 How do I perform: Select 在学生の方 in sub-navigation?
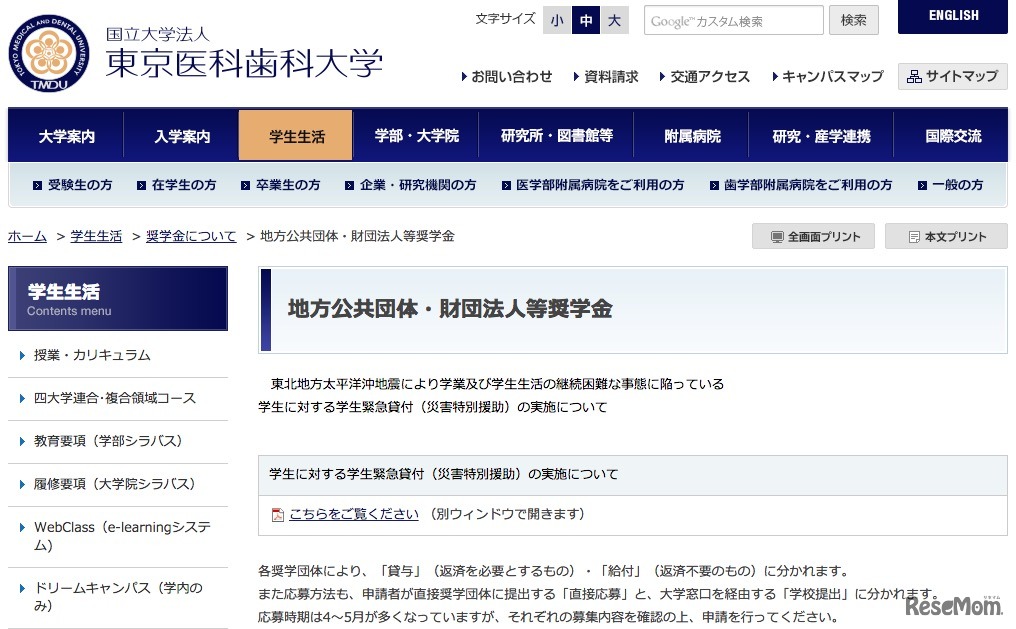[x=183, y=185]
